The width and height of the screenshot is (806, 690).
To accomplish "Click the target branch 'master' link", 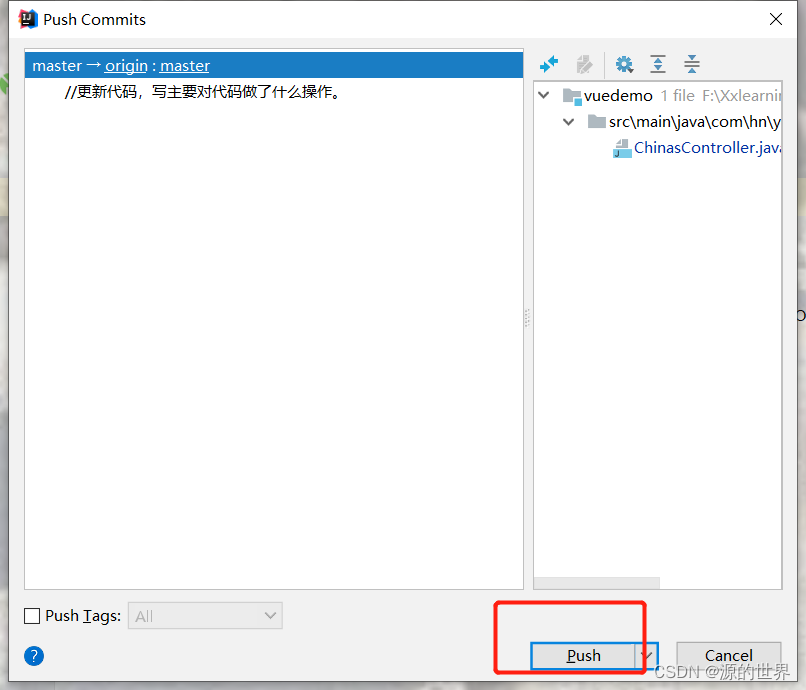I will (185, 66).
